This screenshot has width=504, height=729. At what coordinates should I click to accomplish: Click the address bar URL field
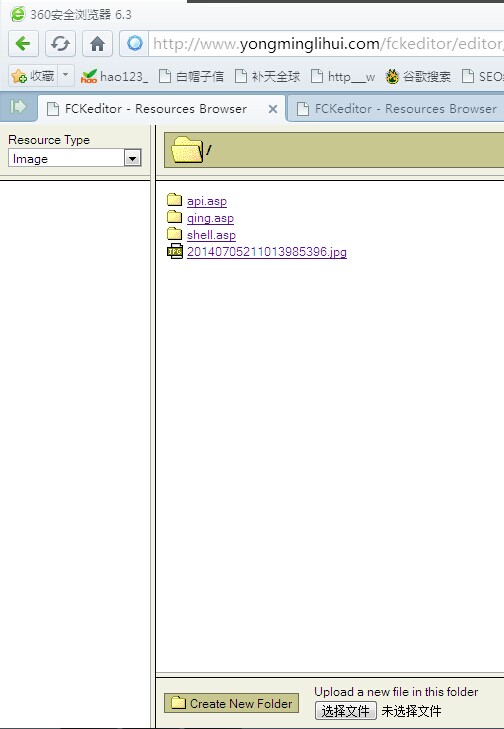pos(326,44)
